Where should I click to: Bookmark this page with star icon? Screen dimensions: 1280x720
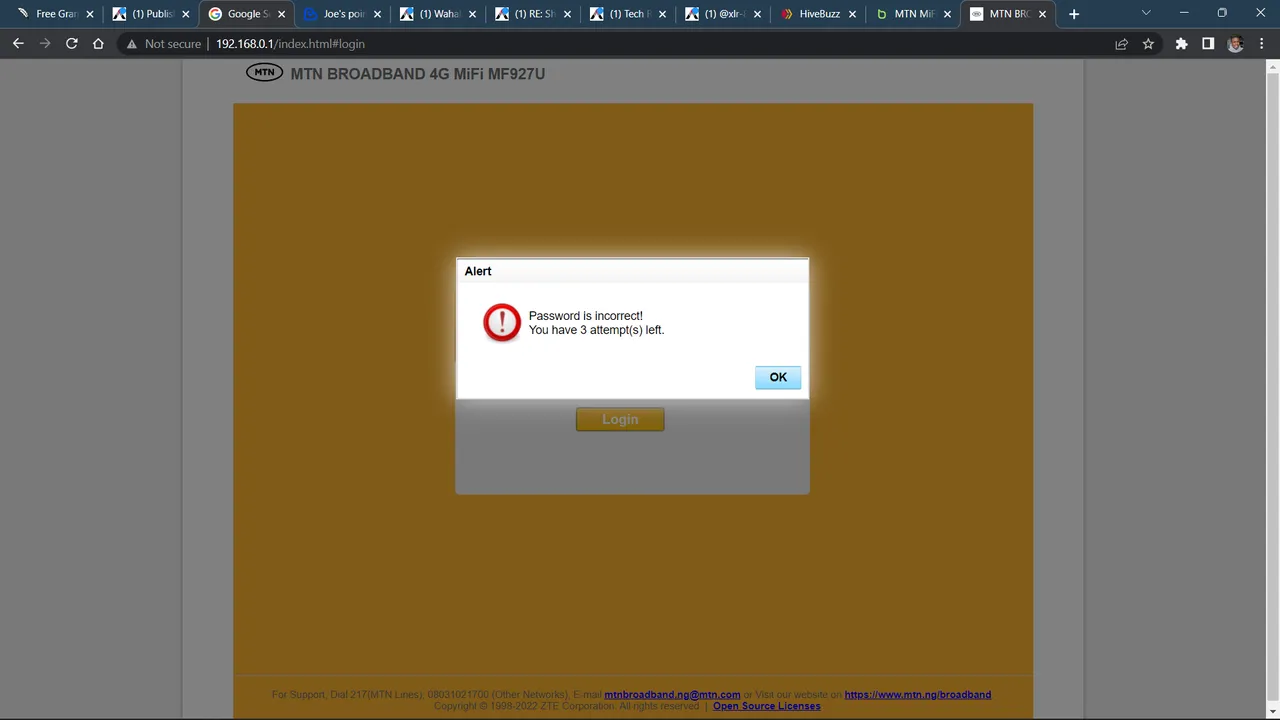(x=1148, y=44)
